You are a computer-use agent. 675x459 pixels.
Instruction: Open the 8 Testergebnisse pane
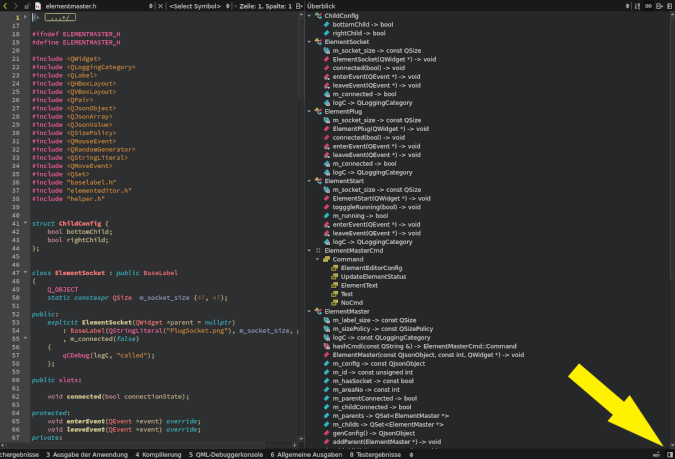pos(376,454)
